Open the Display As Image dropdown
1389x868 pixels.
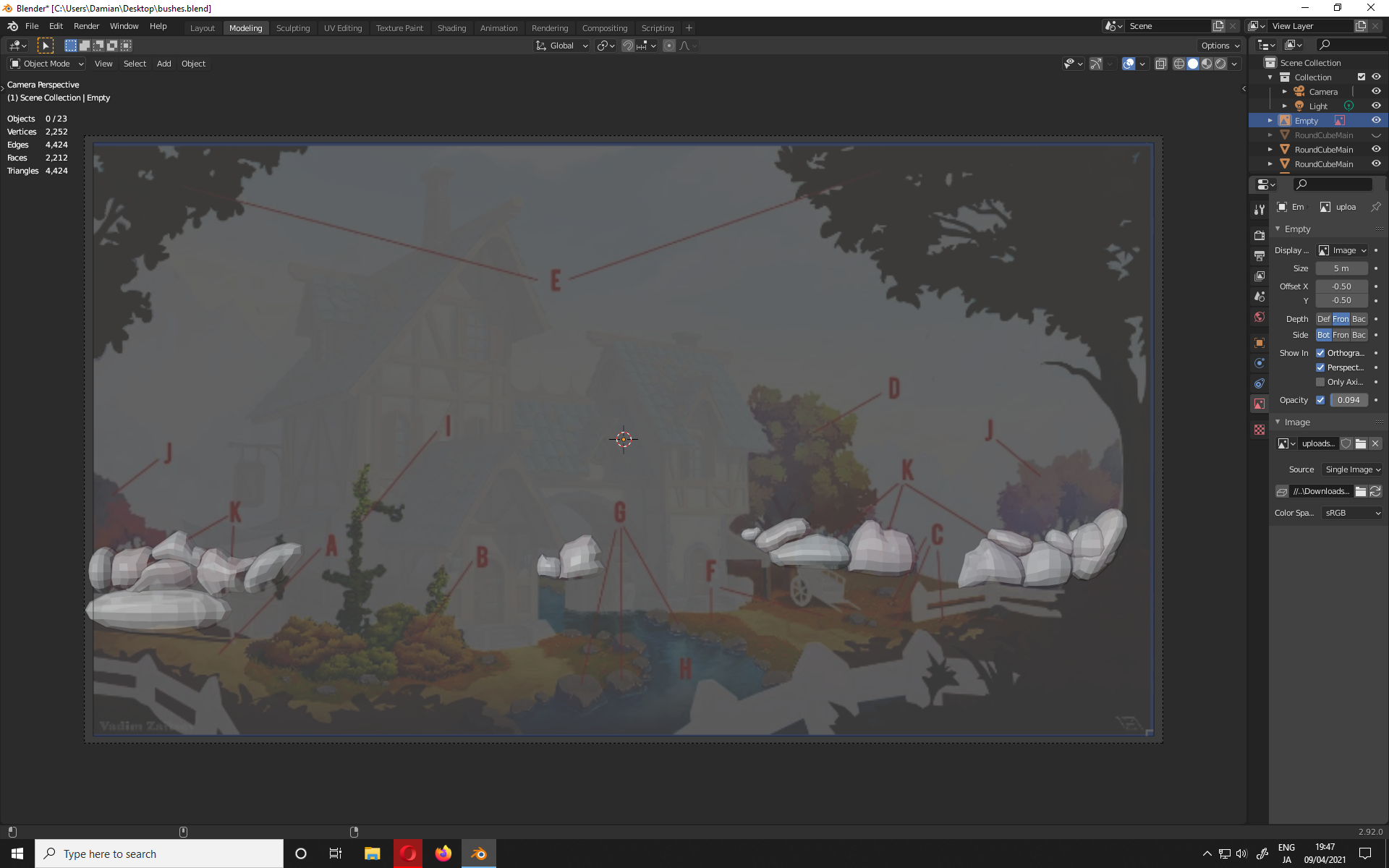pos(1343,250)
